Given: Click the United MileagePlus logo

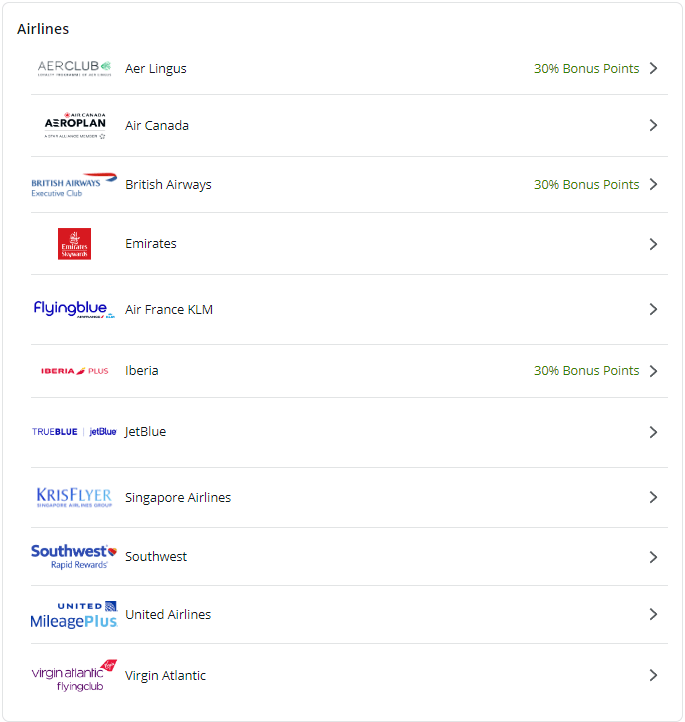Looking at the screenshot, I should [74, 615].
